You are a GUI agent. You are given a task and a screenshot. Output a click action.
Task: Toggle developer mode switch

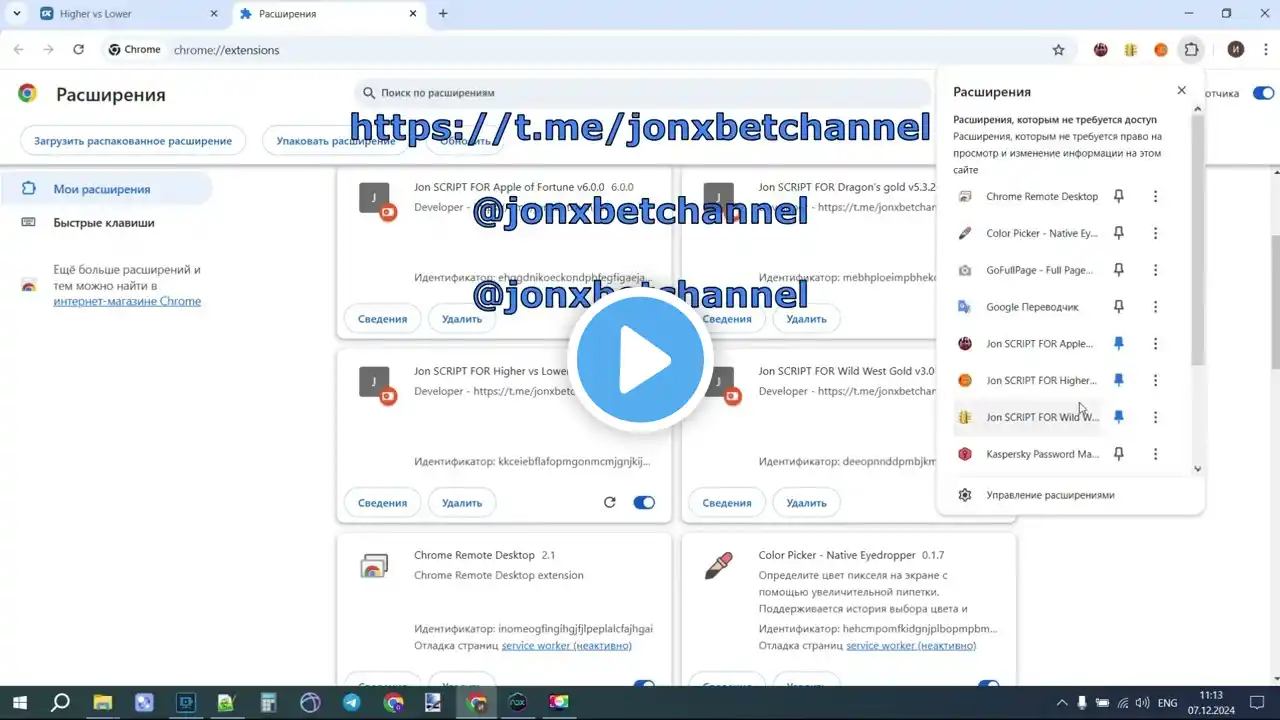(x=1263, y=93)
